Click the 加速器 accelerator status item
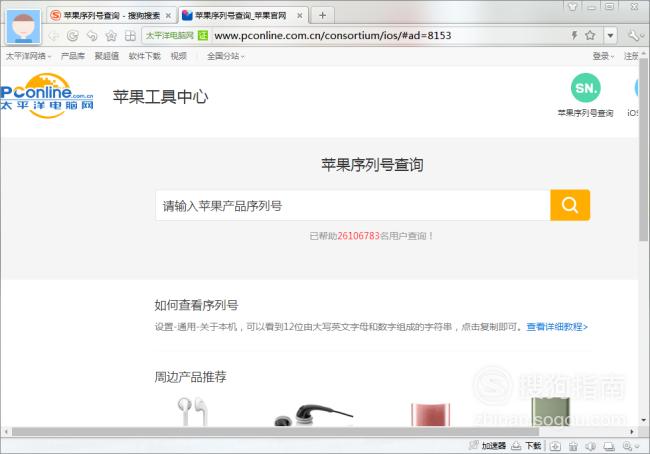 [x=487, y=446]
